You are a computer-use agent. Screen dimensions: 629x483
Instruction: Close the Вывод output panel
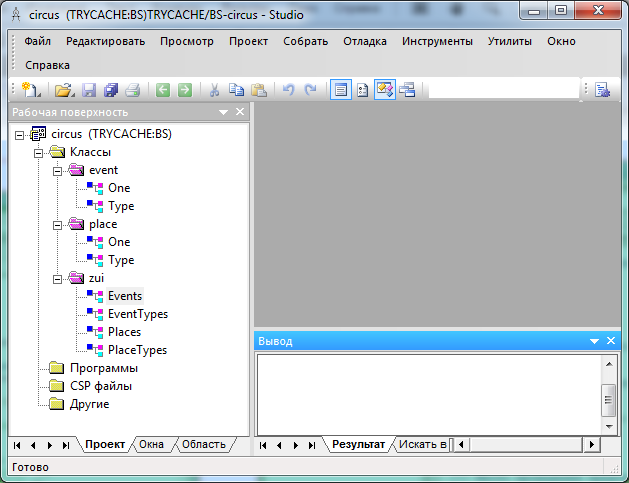[x=611, y=341]
